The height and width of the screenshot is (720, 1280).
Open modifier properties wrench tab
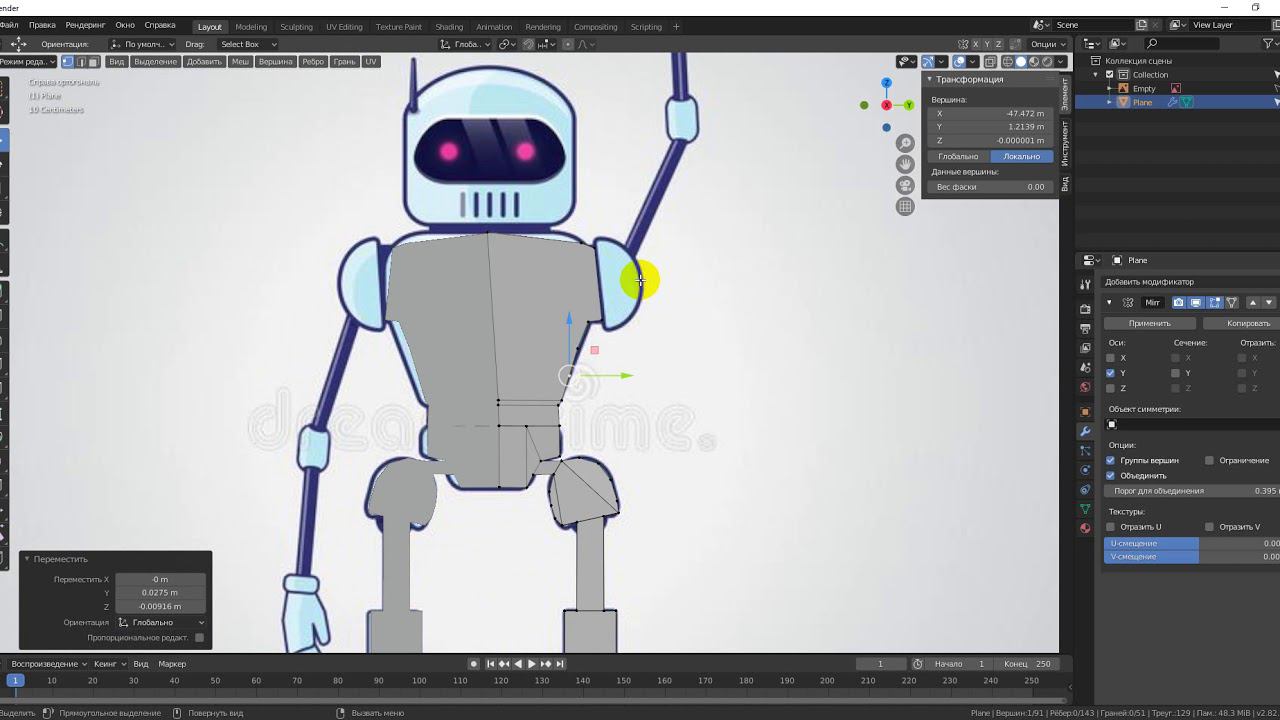(1085, 431)
